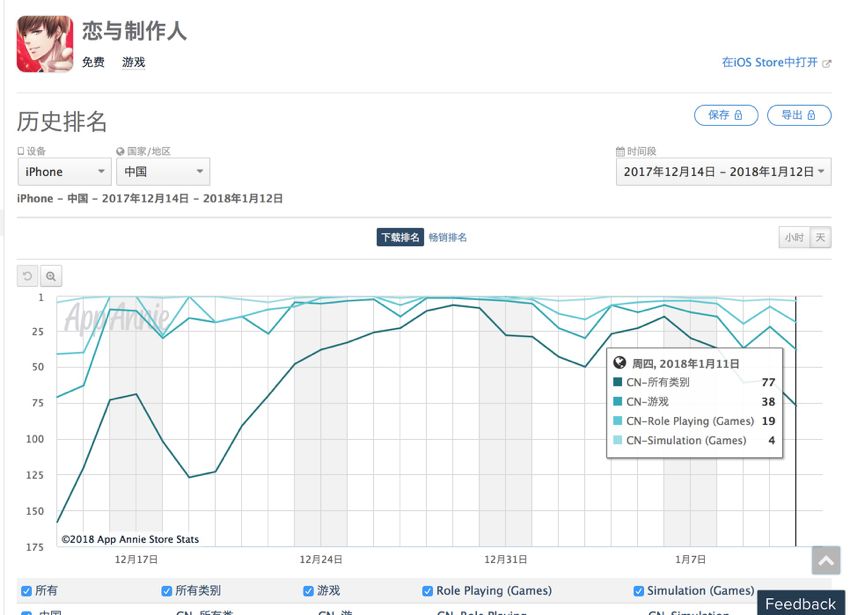Click the chart reset undo icon
Screen dimensions: 865x615
(28, 277)
